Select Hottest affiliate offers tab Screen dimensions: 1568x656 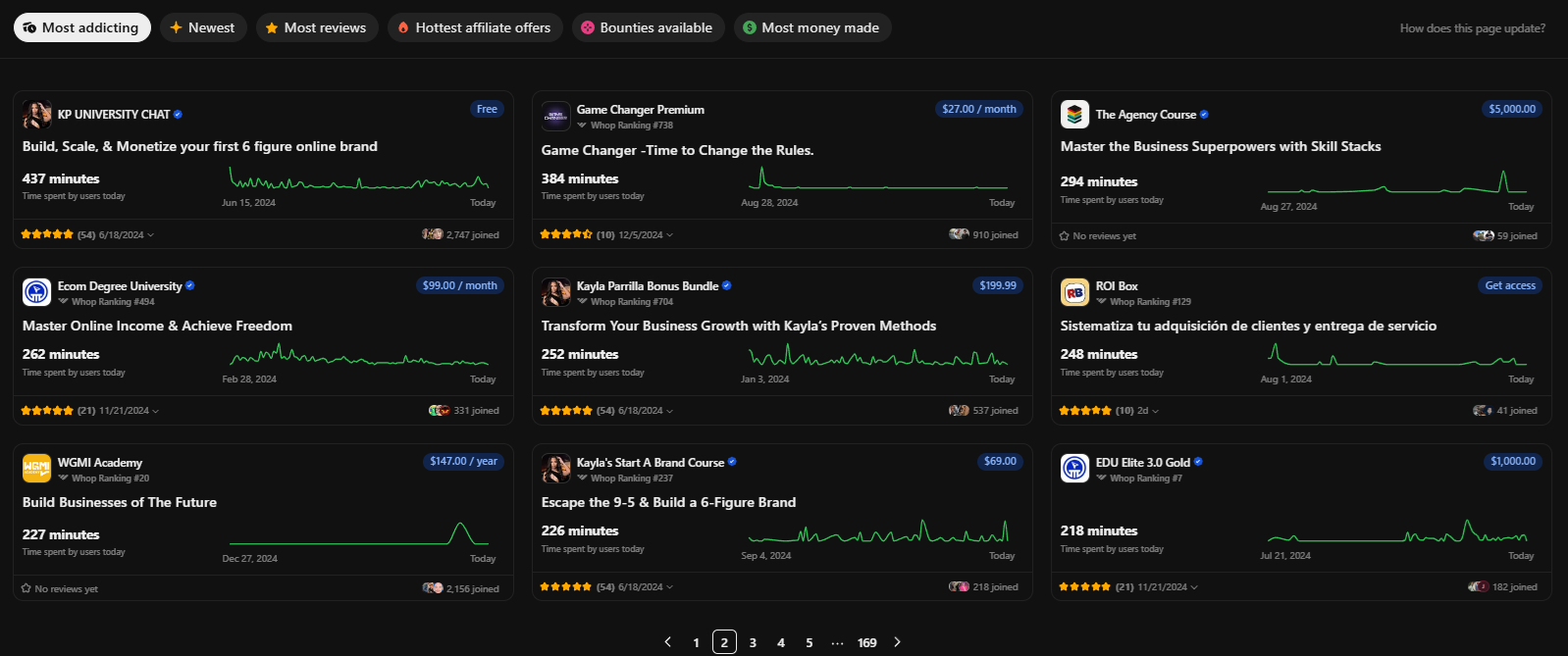[x=475, y=27]
